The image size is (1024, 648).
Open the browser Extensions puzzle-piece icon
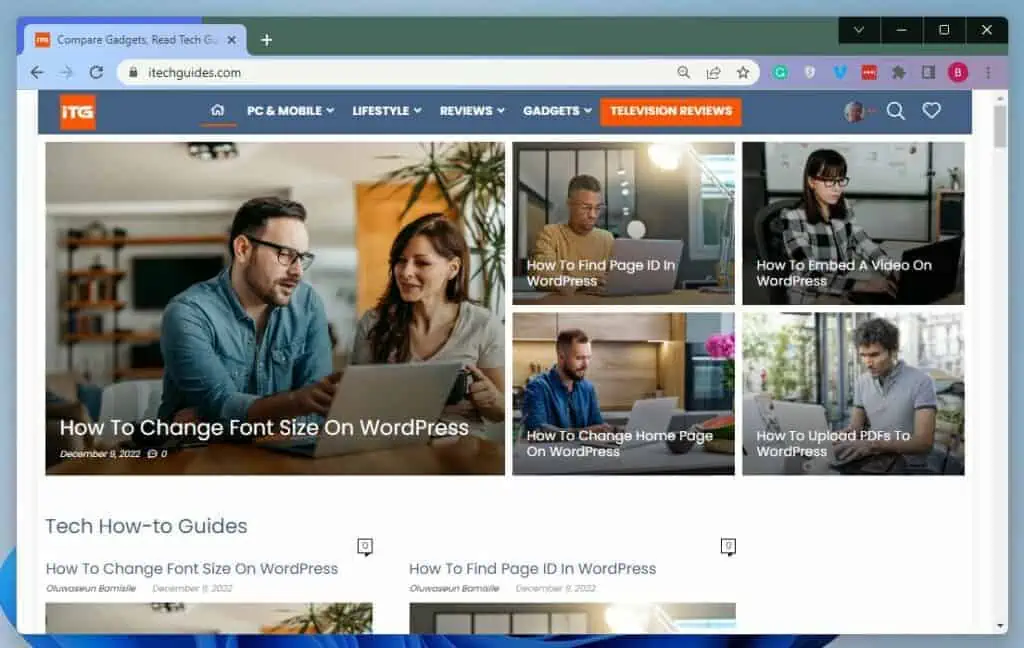pos(899,72)
